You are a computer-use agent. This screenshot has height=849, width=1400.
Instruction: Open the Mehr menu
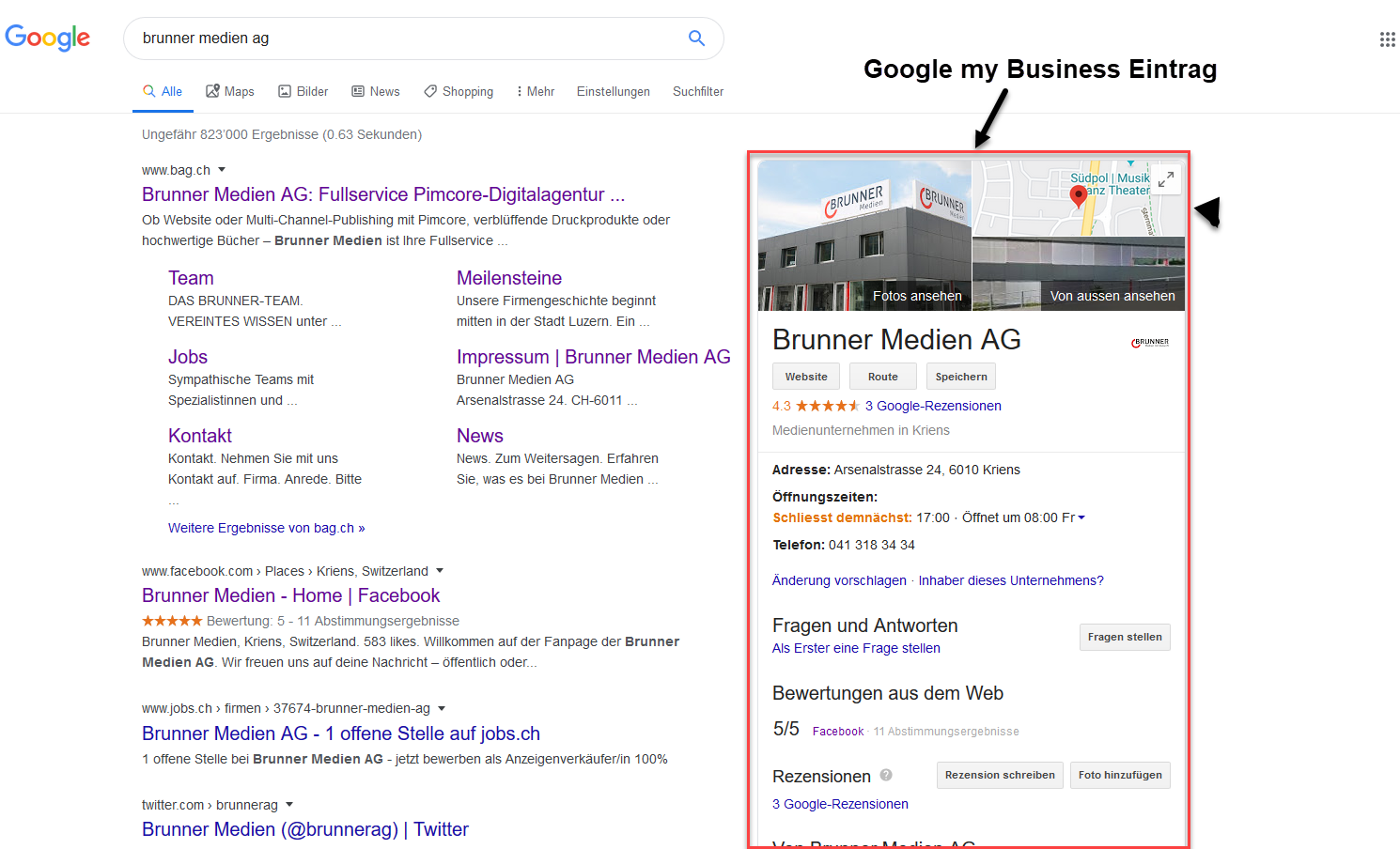coord(536,91)
